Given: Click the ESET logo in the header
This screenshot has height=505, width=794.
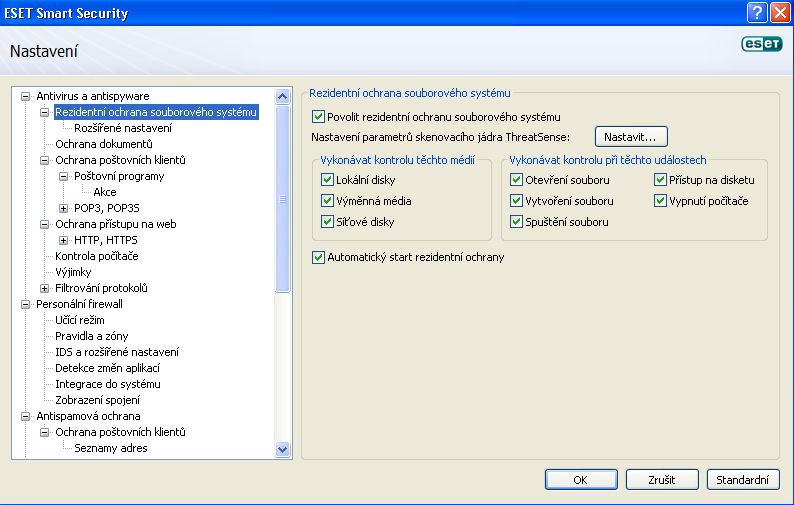Looking at the screenshot, I should (x=762, y=44).
